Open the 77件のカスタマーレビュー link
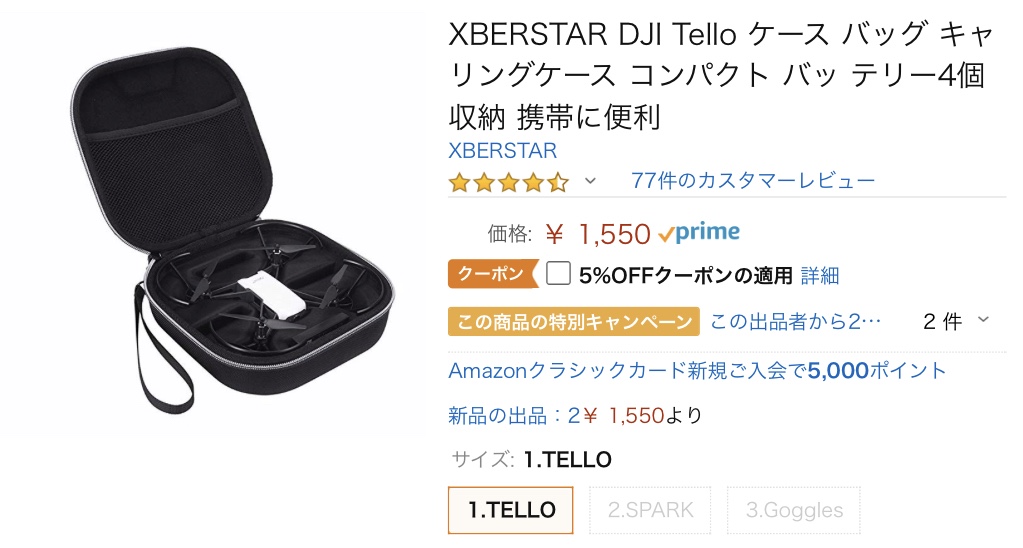Viewport: 1023px width, 548px height. click(x=753, y=180)
